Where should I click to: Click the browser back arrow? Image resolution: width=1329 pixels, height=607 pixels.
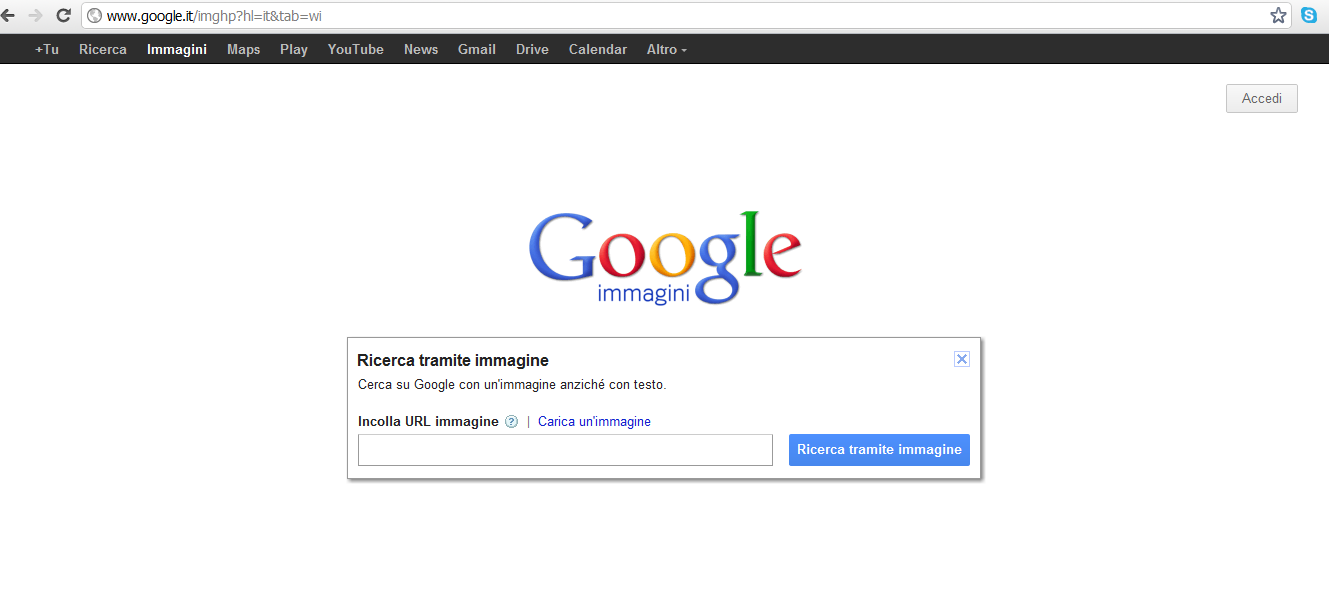(x=9, y=15)
